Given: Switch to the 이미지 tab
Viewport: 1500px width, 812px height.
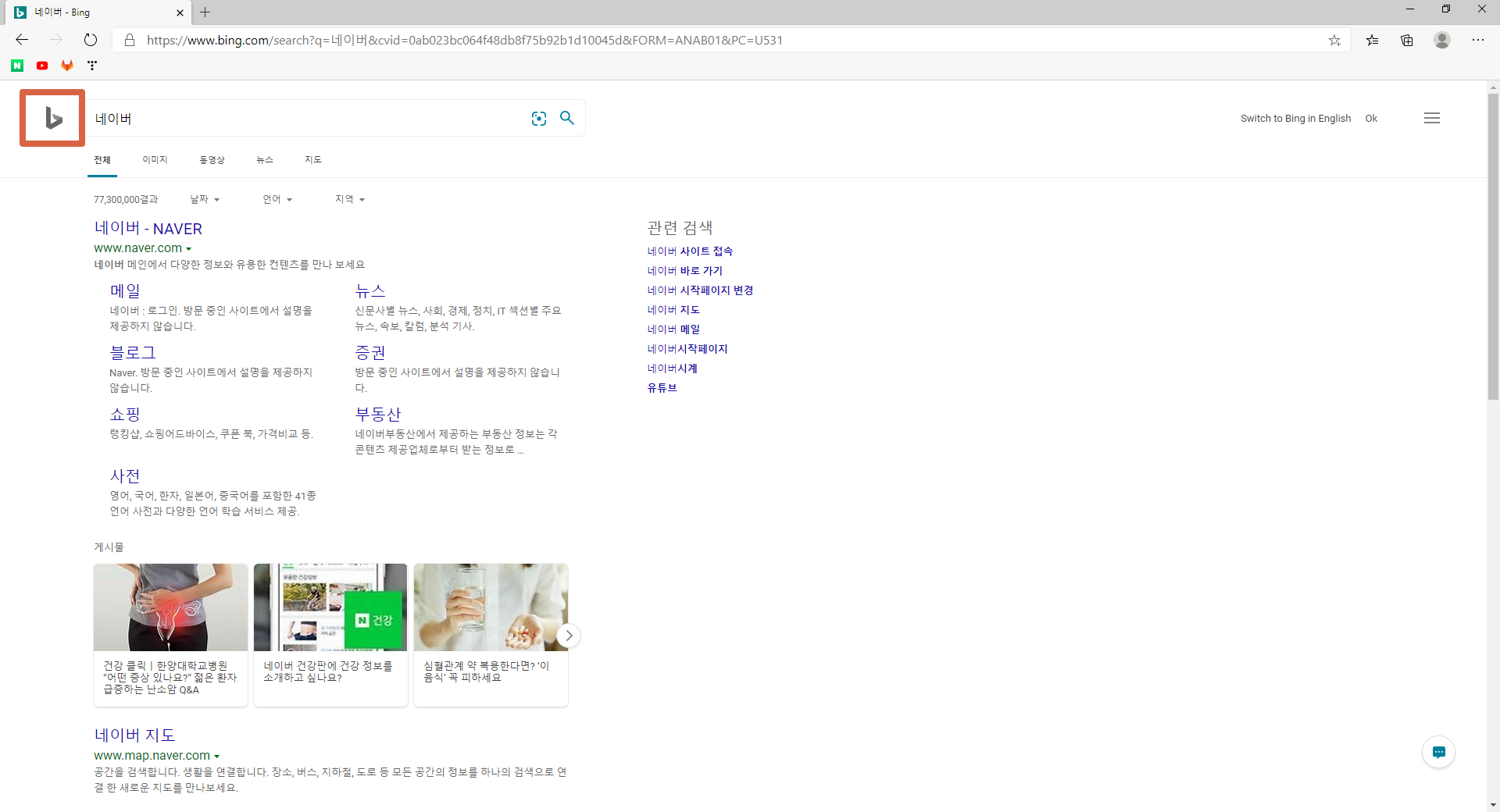Looking at the screenshot, I should (155, 160).
